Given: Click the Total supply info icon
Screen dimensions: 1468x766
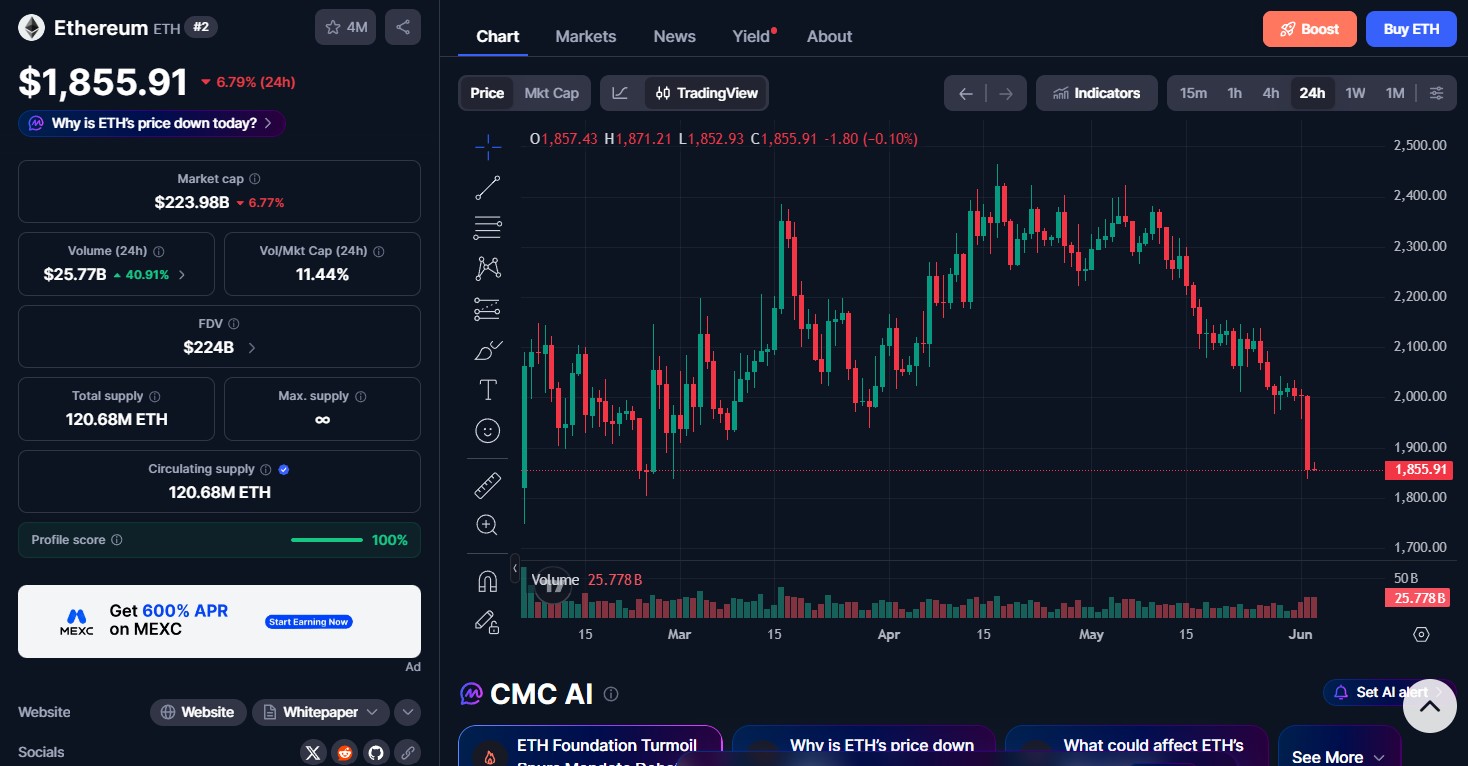Looking at the screenshot, I should [154, 397].
